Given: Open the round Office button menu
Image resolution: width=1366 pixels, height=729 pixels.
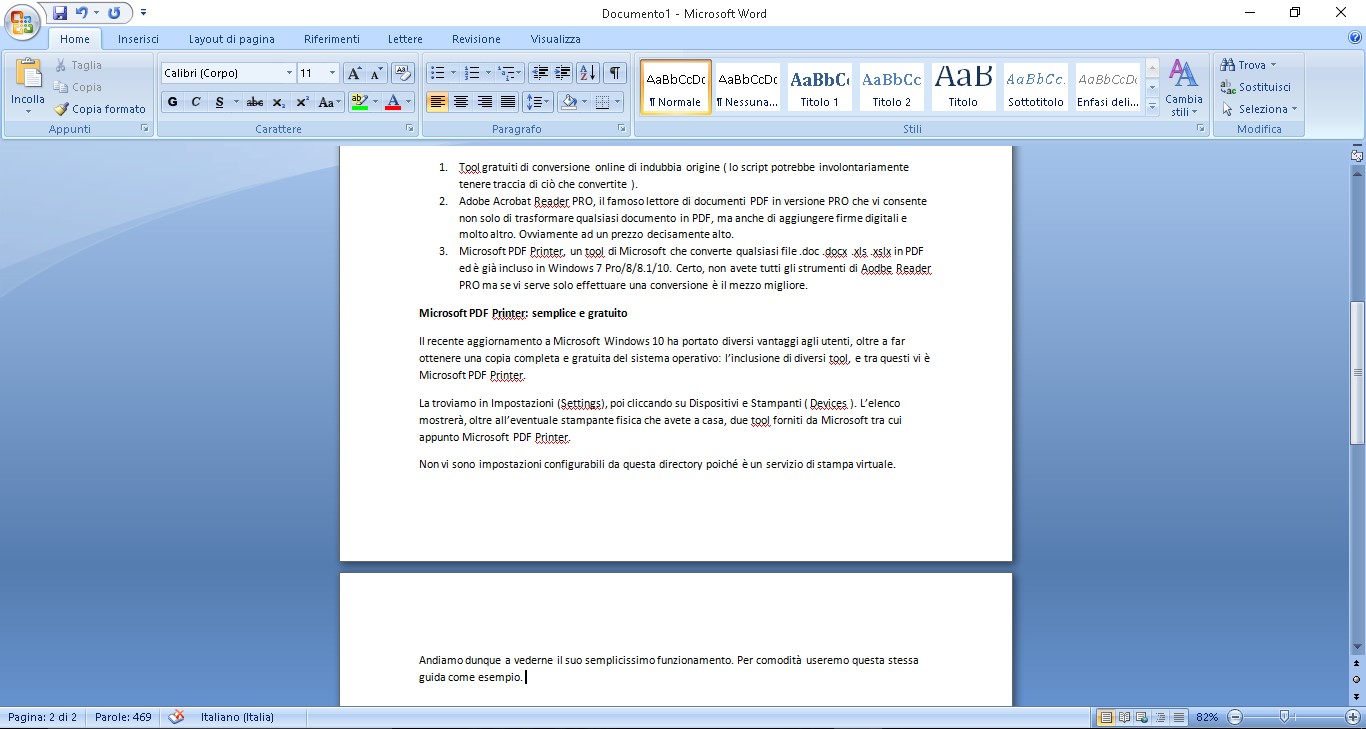Looking at the screenshot, I should point(23,22).
